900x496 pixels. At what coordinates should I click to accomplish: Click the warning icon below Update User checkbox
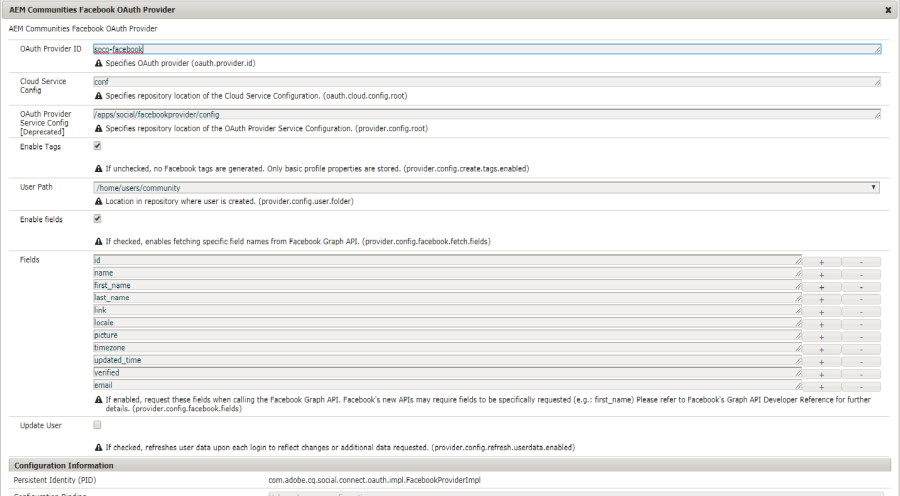pyautogui.click(x=98, y=447)
